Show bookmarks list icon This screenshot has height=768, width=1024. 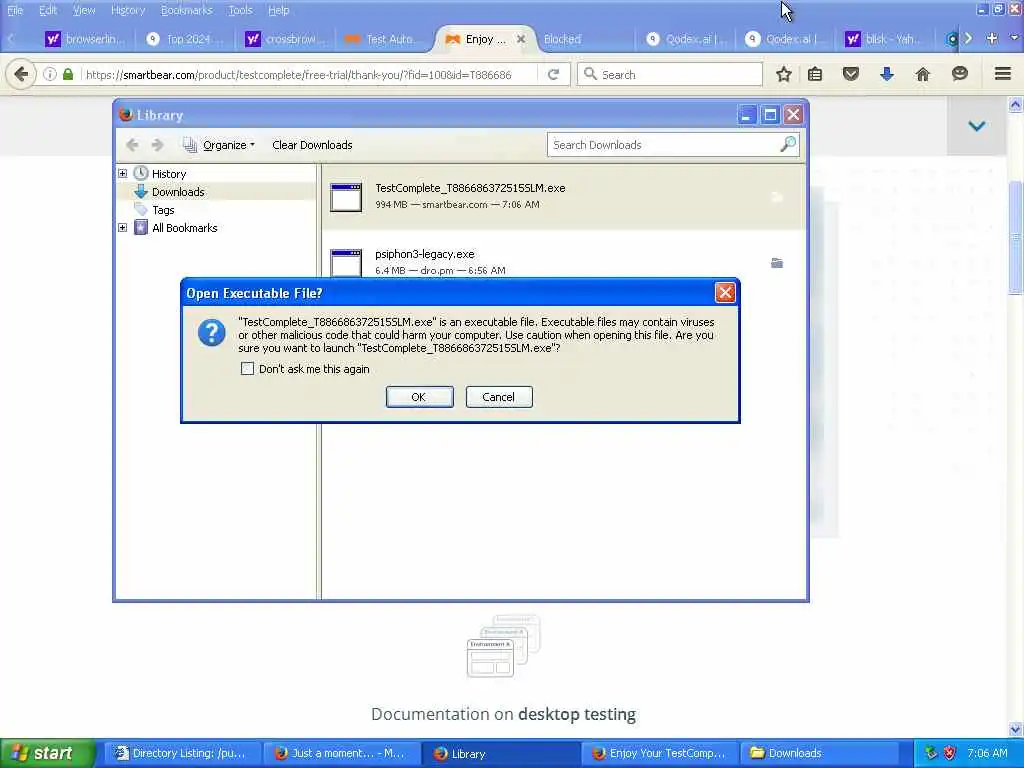click(x=815, y=74)
